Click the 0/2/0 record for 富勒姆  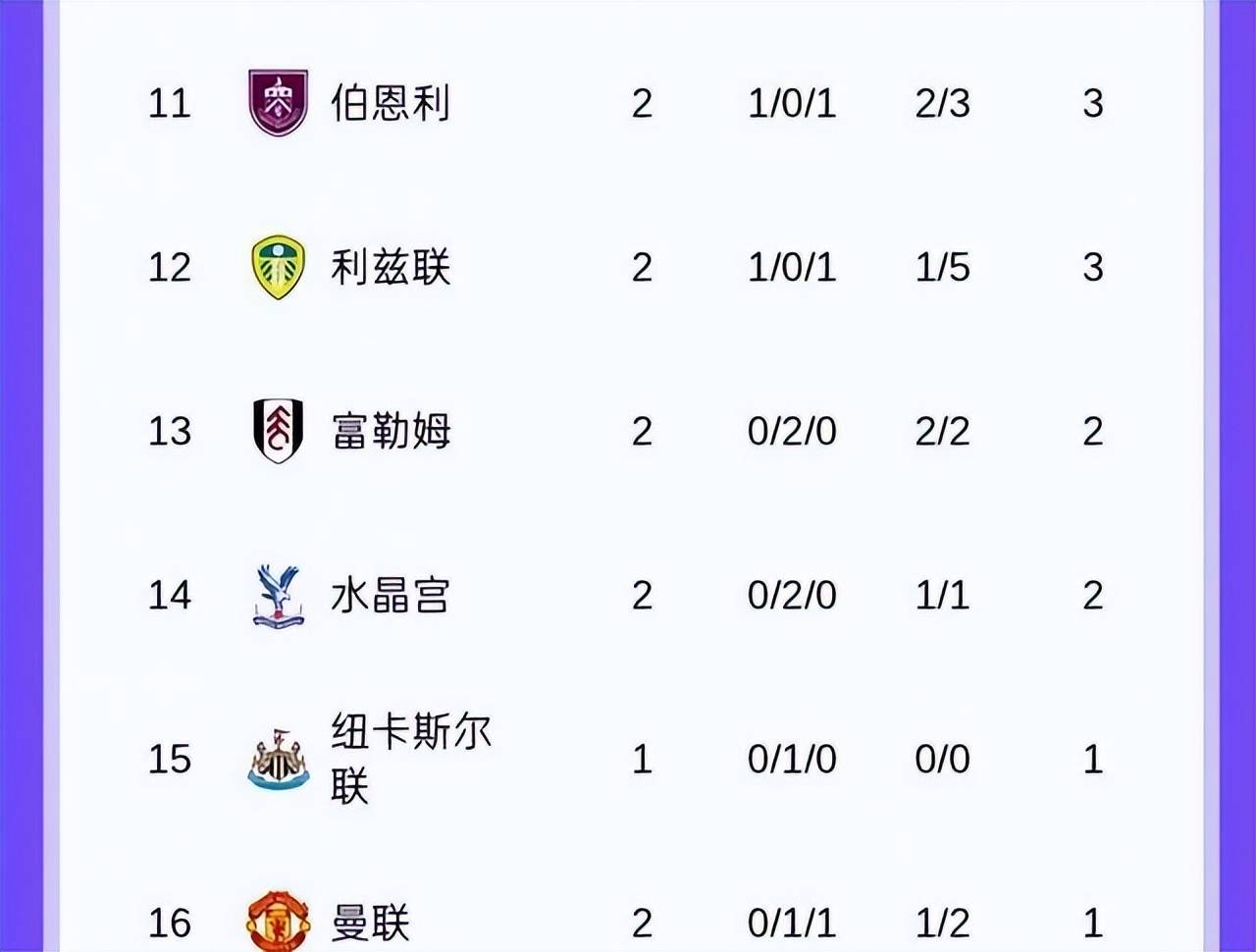[792, 432]
